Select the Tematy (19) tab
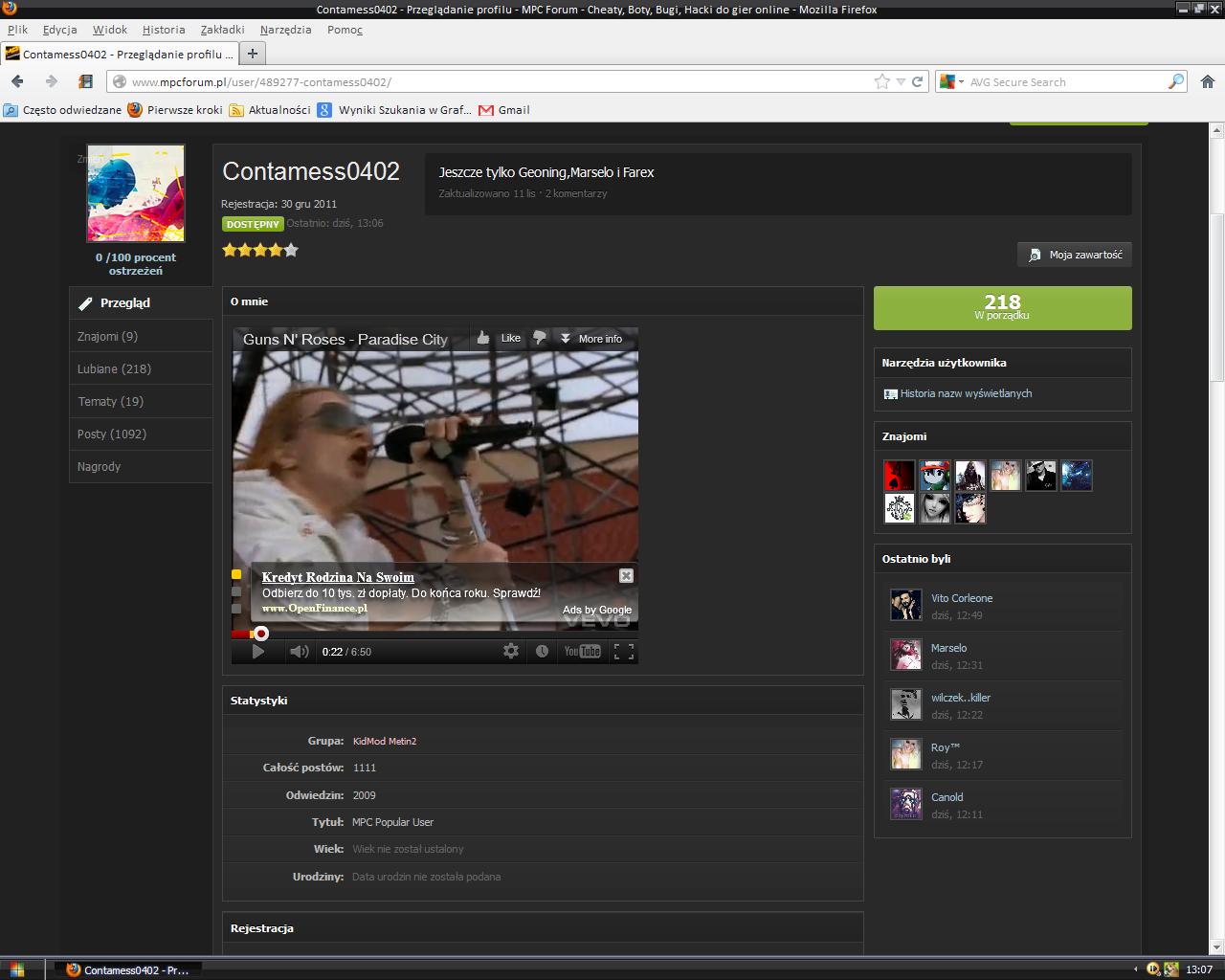 pyautogui.click(x=141, y=401)
